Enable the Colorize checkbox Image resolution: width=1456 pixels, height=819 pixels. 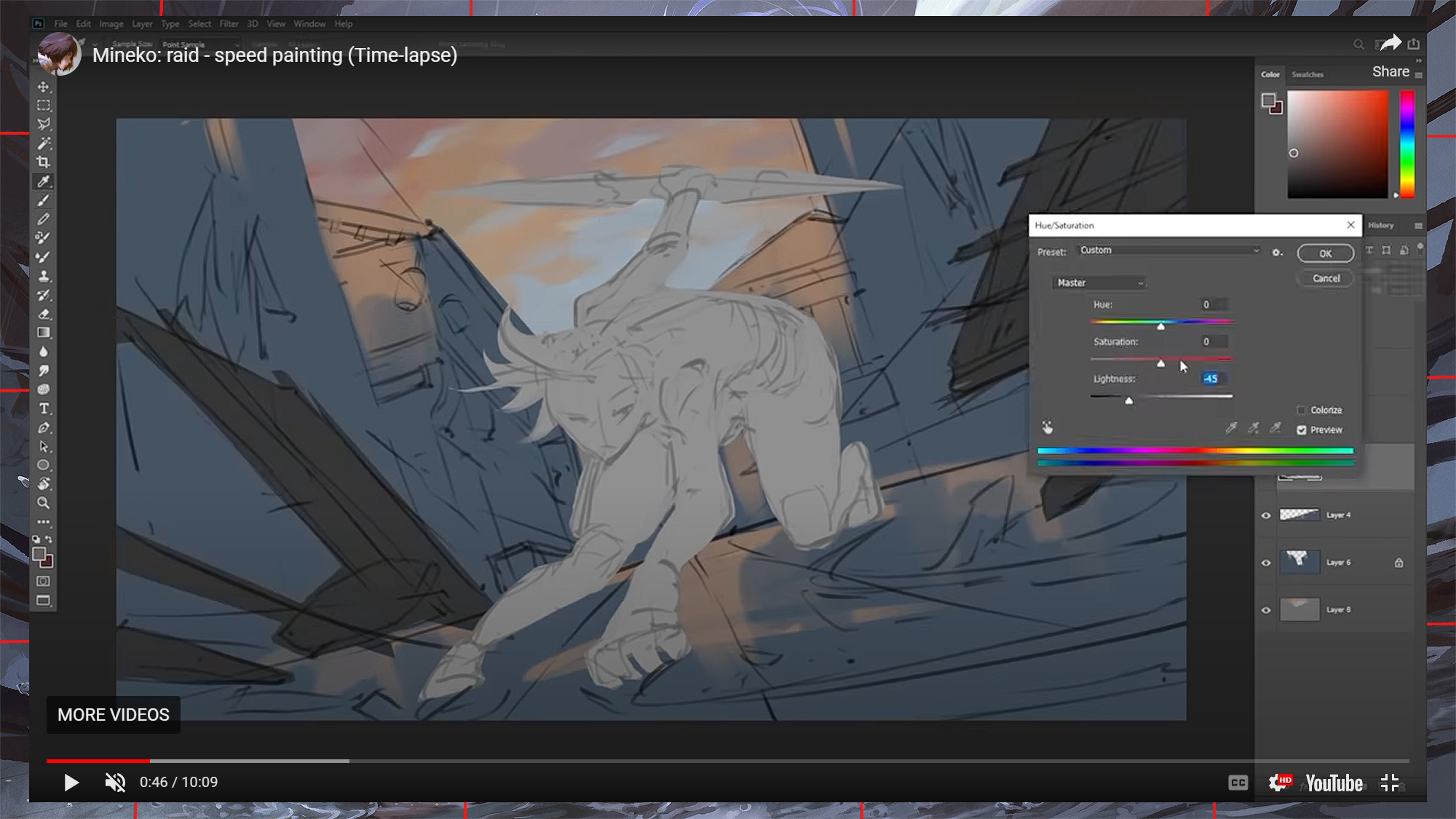1302,410
